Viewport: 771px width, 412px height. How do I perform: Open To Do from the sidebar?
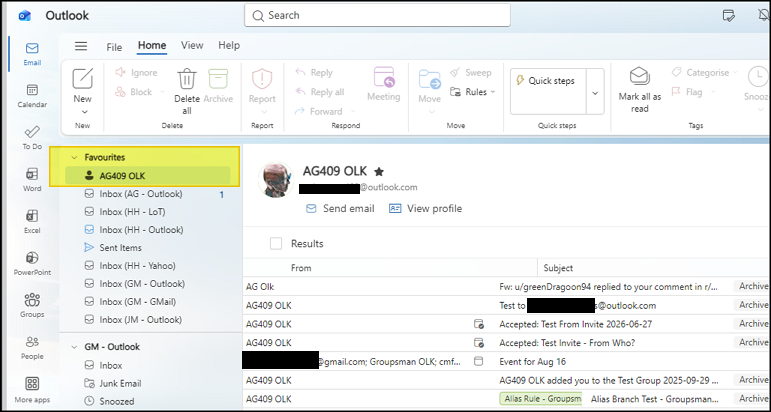(x=32, y=138)
